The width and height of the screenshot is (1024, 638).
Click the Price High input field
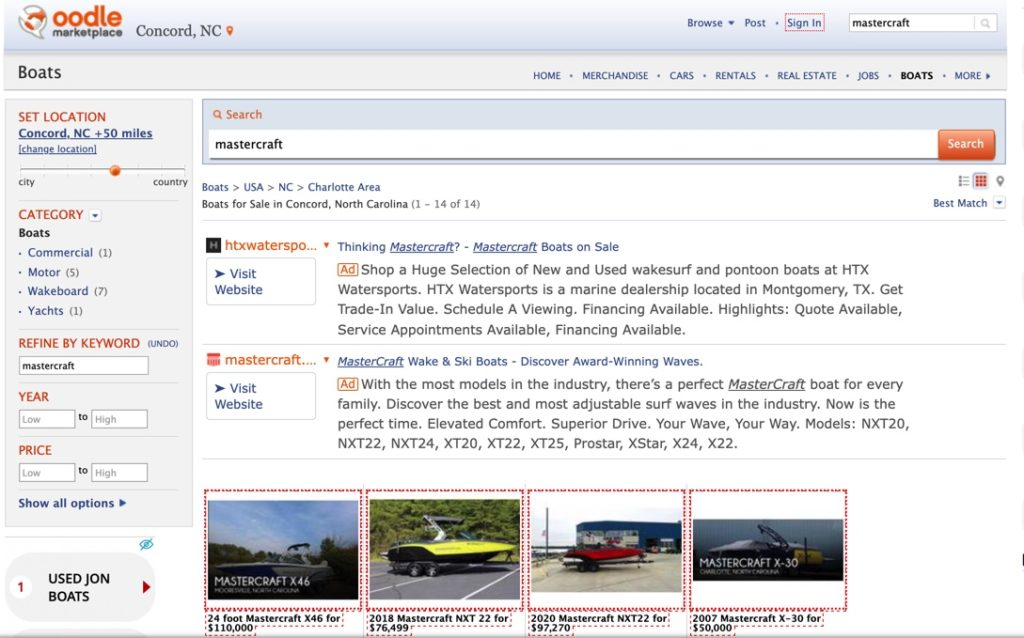coord(120,473)
